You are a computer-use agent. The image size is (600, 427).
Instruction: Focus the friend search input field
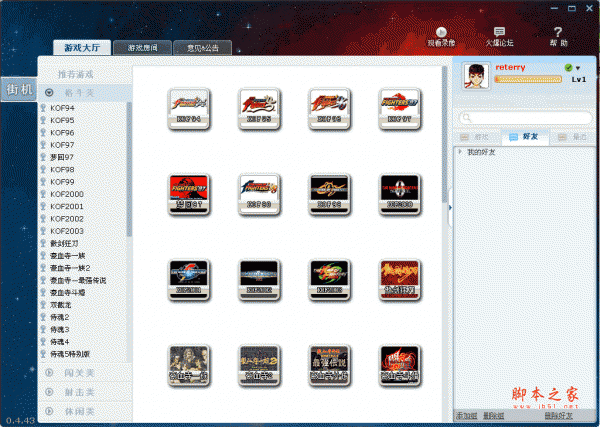(x=526, y=117)
